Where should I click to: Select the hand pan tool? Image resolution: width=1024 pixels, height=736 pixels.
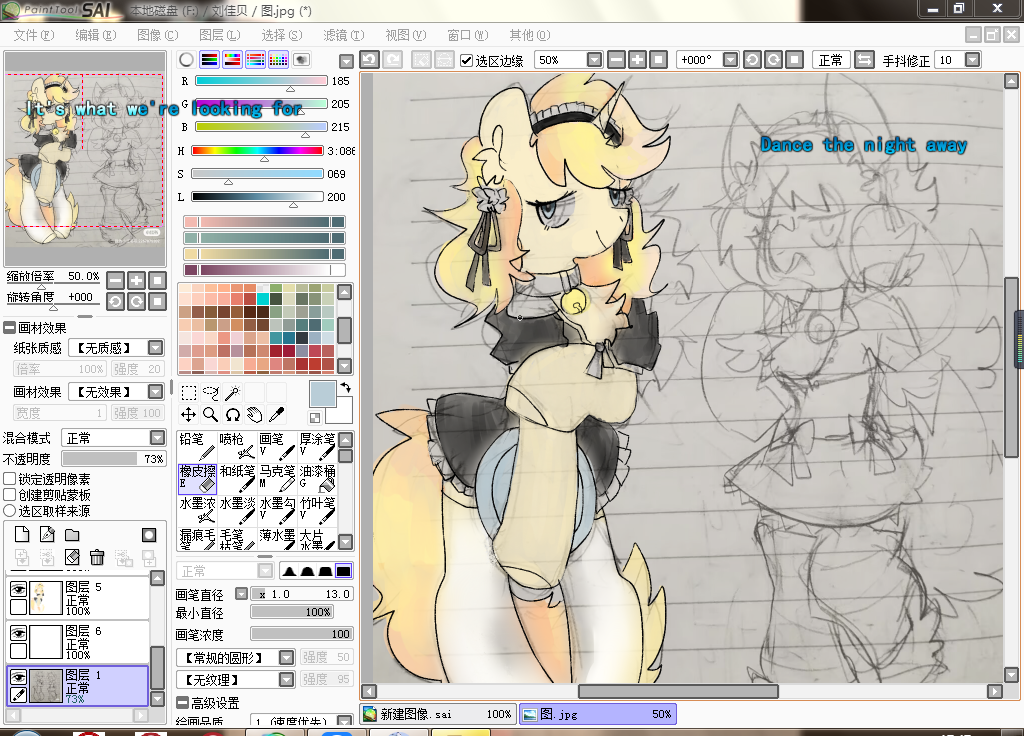(x=255, y=415)
